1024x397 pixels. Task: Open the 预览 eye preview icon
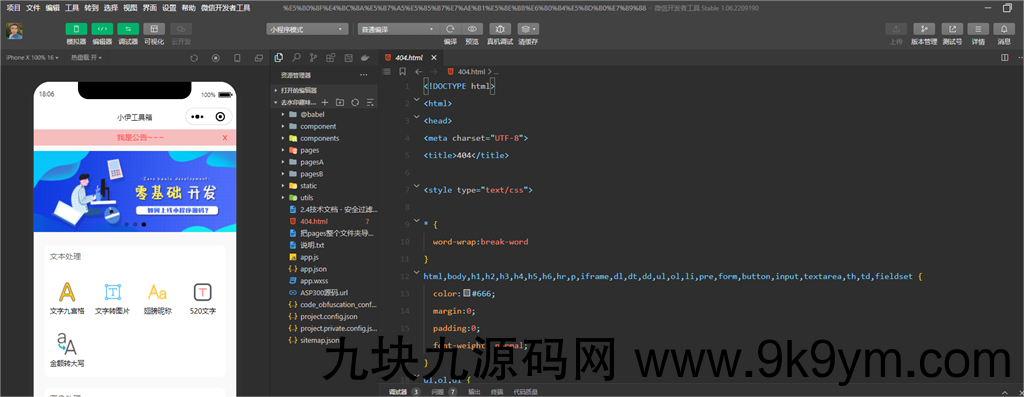coord(472,29)
